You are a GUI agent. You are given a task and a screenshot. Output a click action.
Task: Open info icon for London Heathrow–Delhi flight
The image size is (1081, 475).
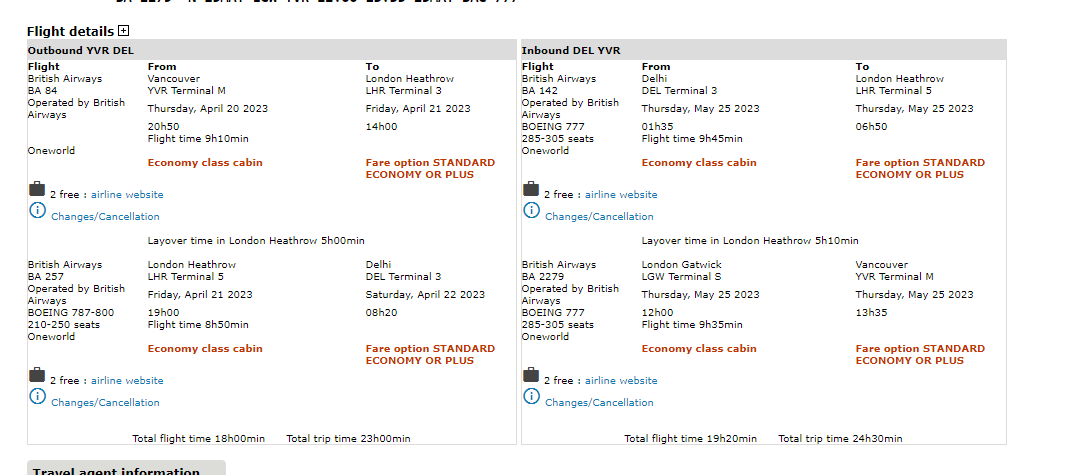point(37,396)
